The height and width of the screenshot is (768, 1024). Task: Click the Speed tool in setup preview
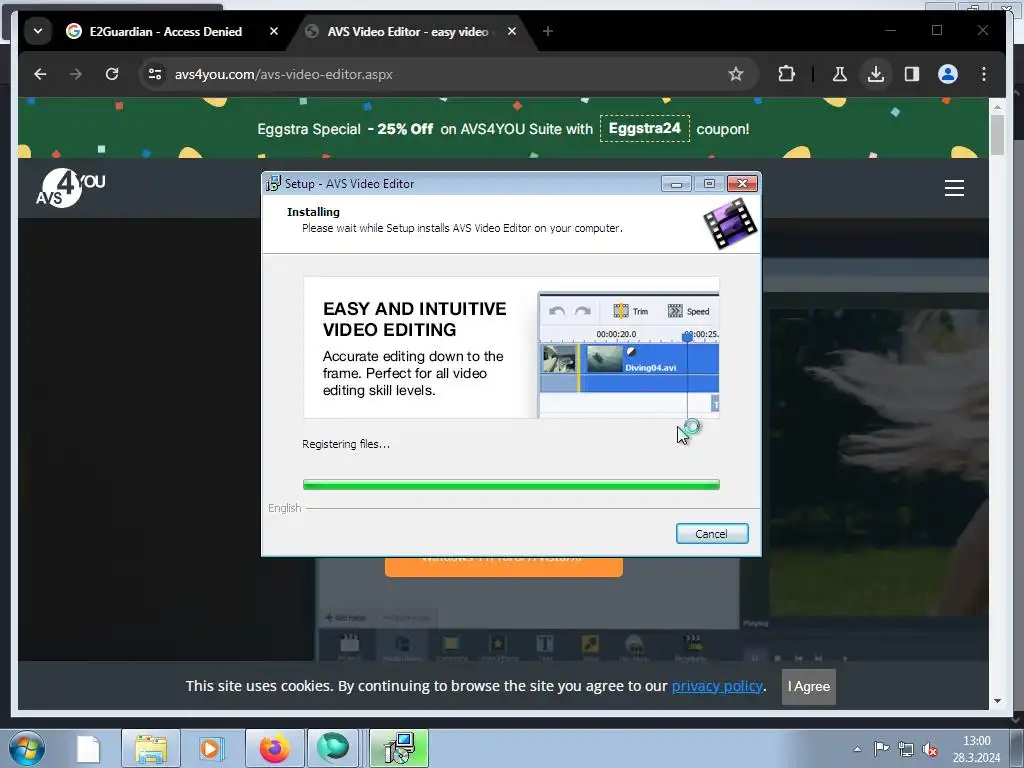click(688, 312)
